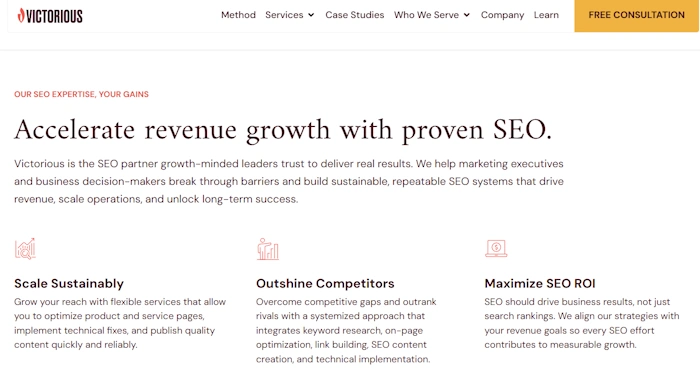Click the 'Our SEO Expertise, Your Gains' tagline

[81, 94]
